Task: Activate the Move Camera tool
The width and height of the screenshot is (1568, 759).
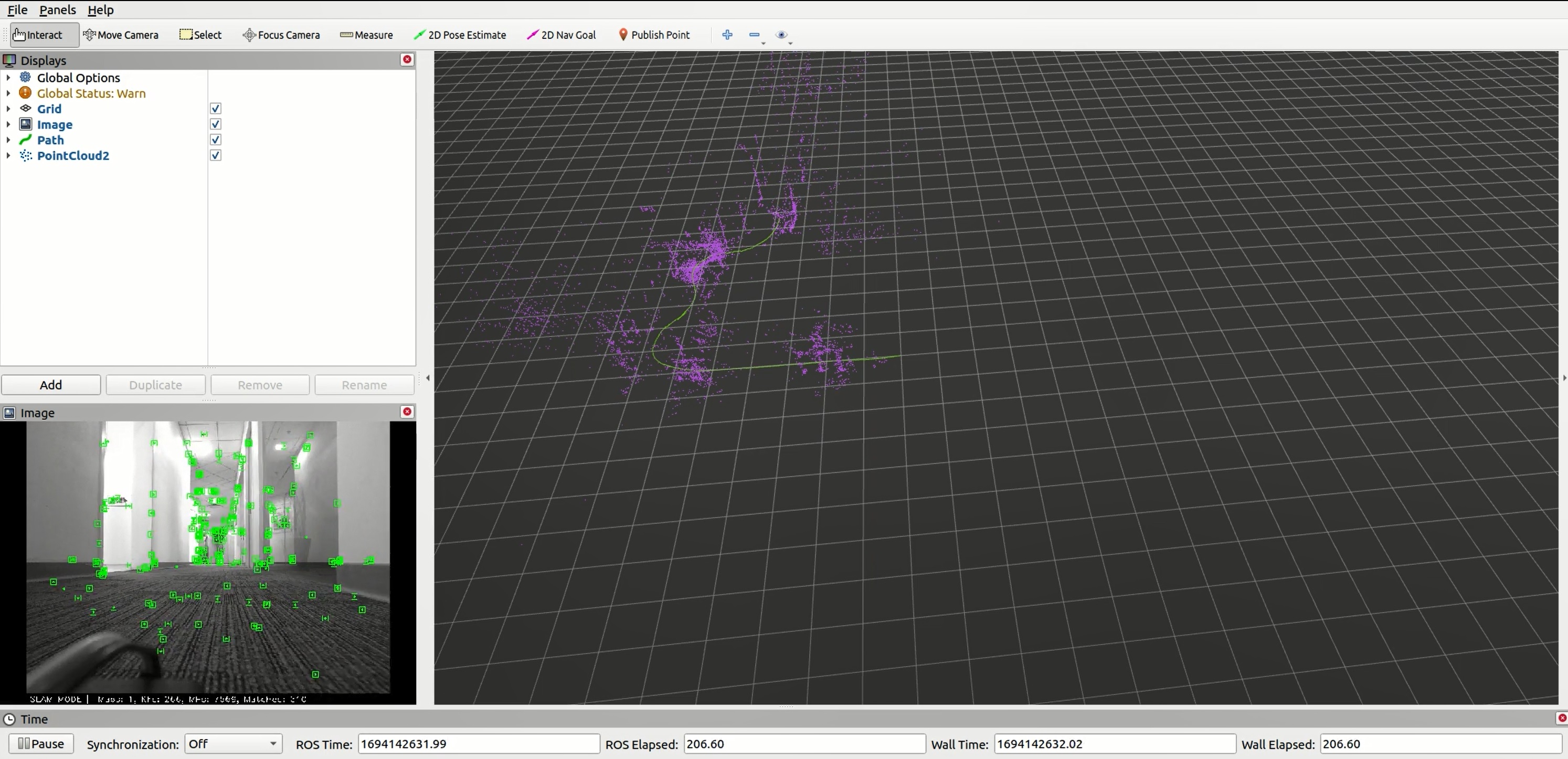Action: pos(121,35)
